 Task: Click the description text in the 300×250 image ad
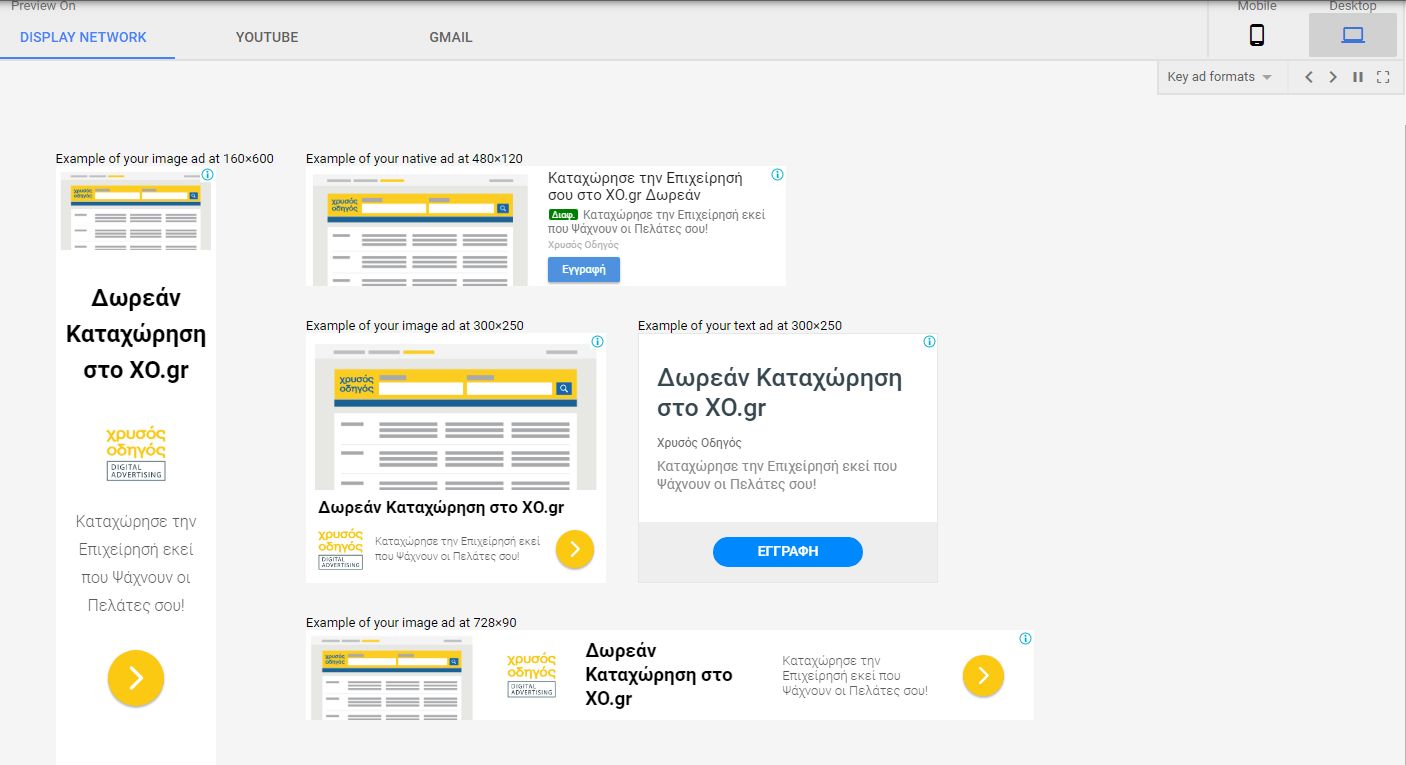pos(457,548)
